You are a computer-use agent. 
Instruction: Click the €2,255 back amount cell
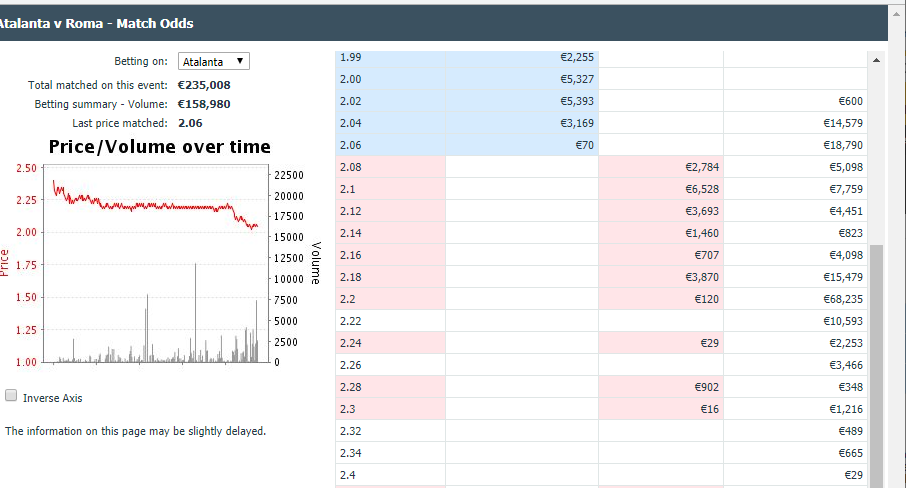click(x=522, y=57)
